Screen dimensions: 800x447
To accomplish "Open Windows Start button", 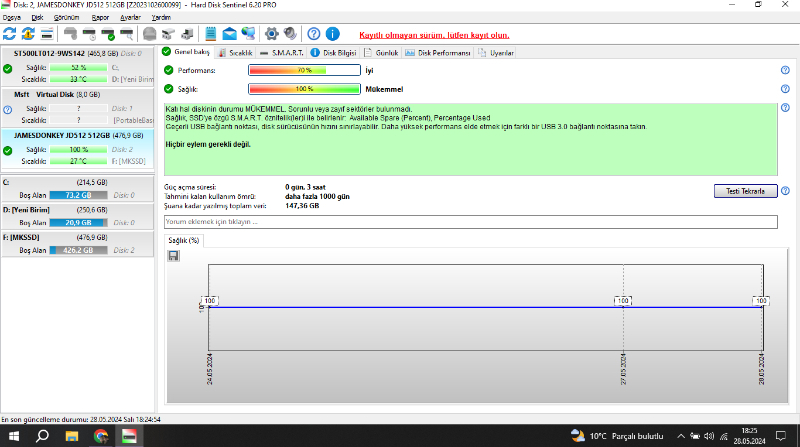I will point(14,436).
